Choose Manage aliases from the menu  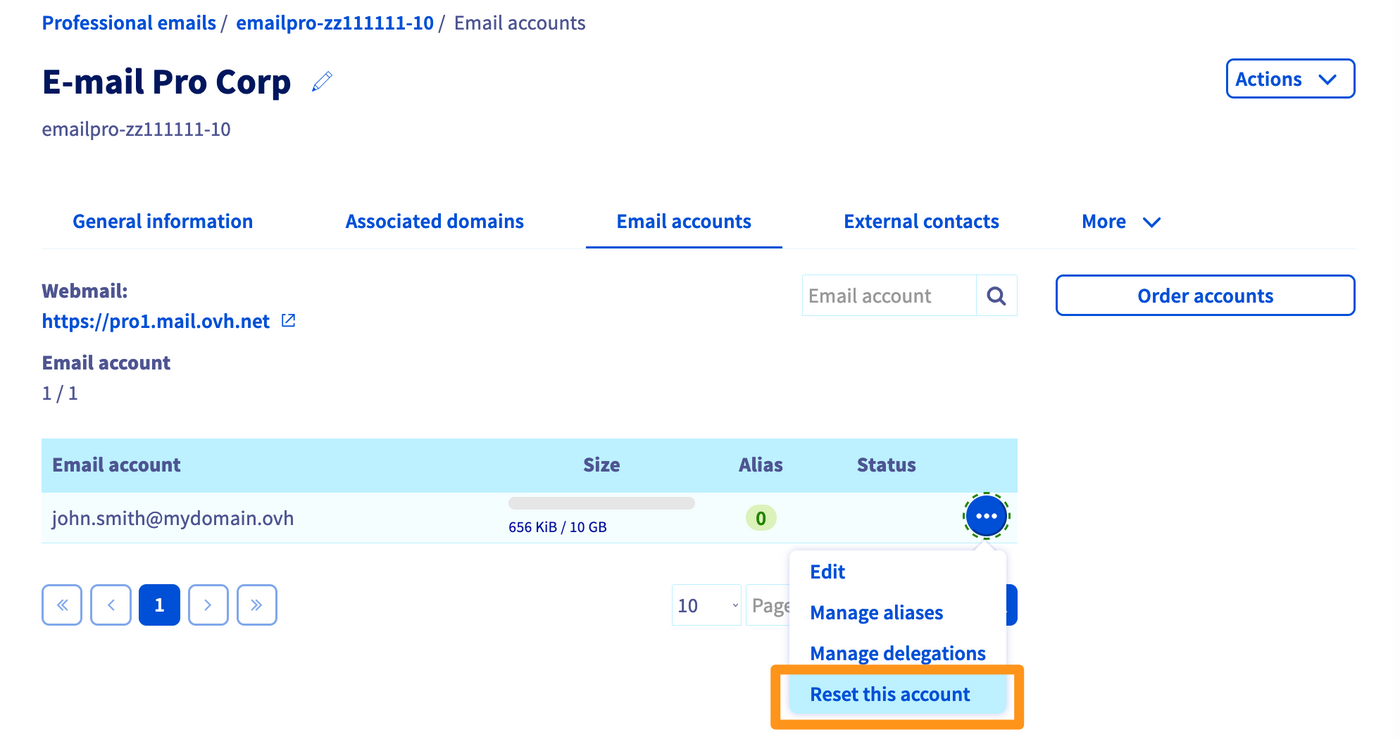point(876,613)
